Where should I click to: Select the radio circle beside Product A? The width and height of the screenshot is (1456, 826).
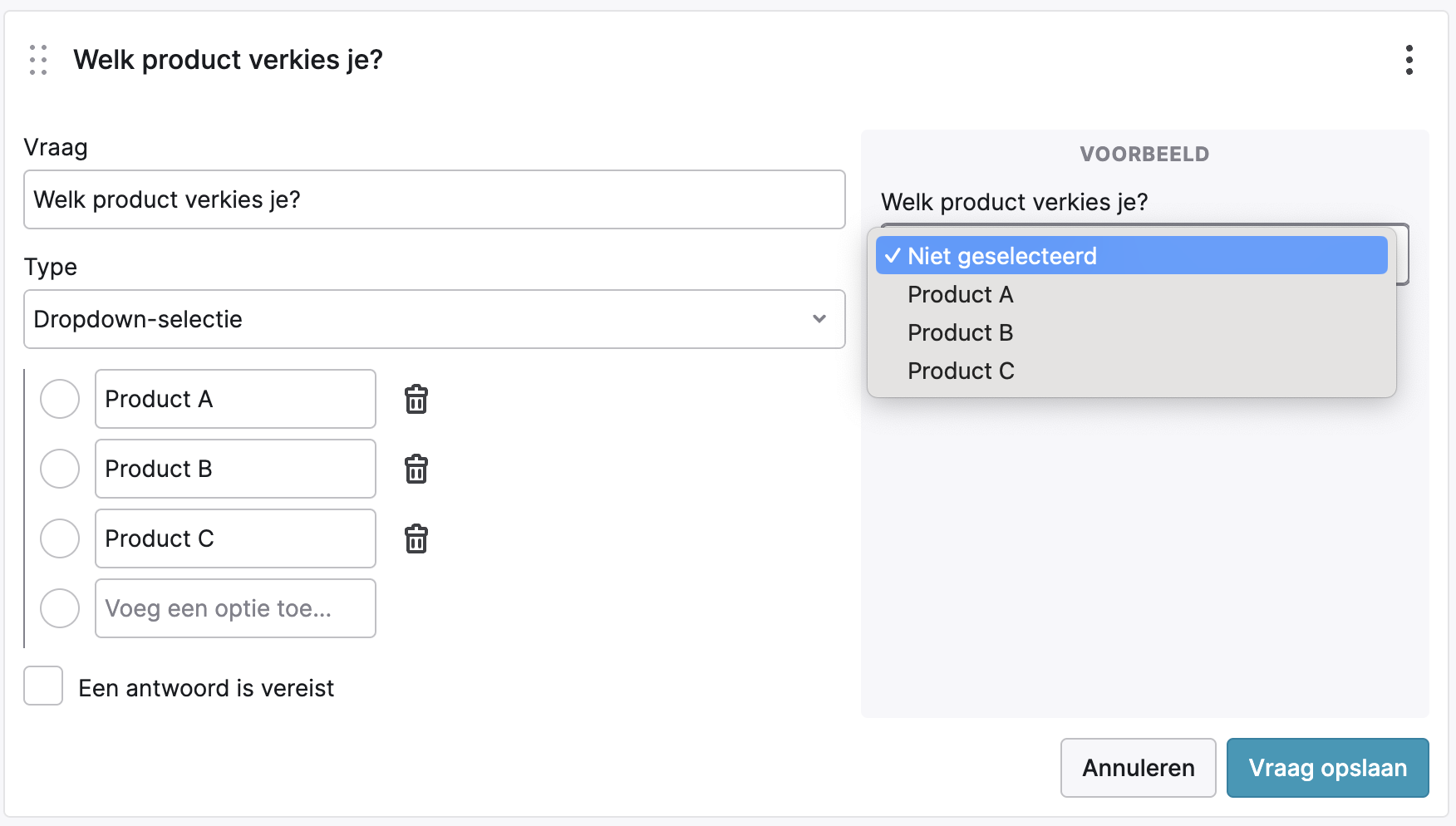click(60, 399)
